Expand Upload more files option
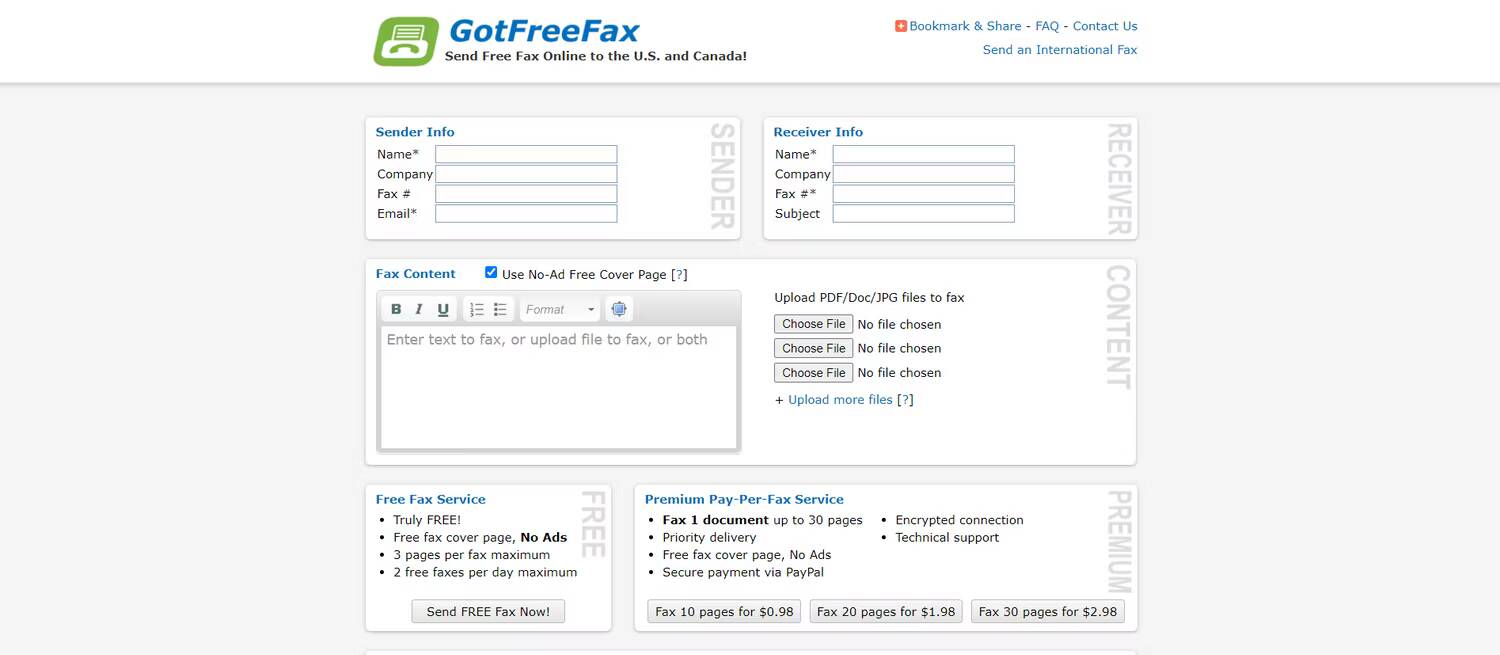 coord(840,399)
